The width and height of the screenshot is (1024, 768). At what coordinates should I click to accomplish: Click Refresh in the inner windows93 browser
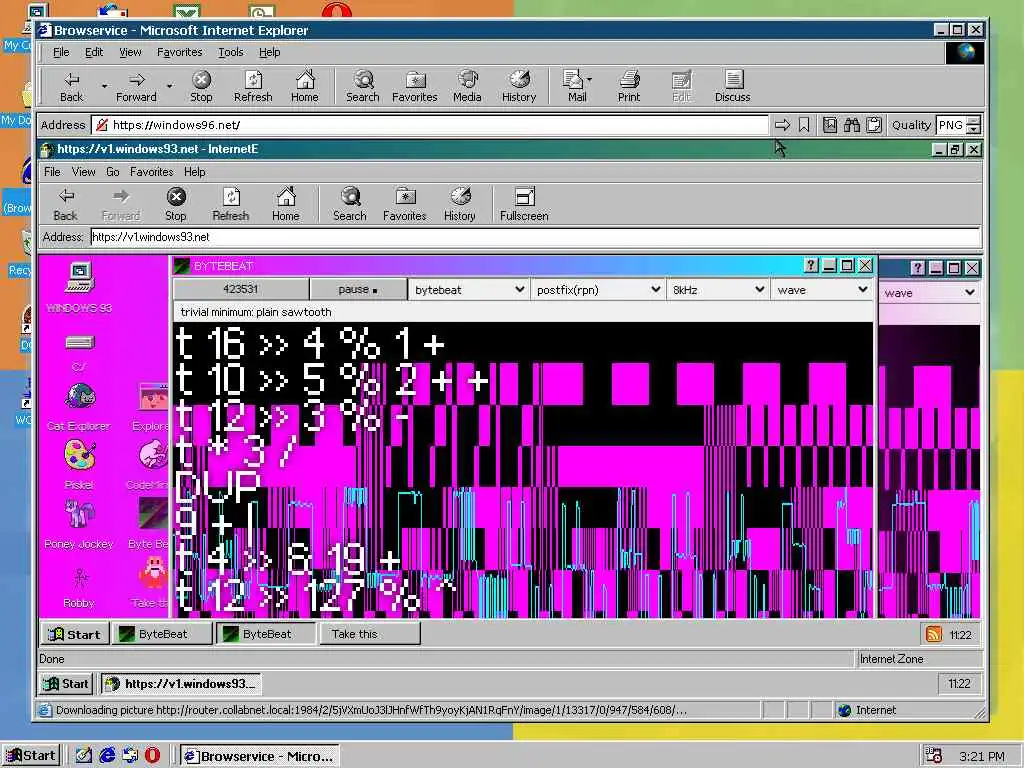[x=231, y=204]
